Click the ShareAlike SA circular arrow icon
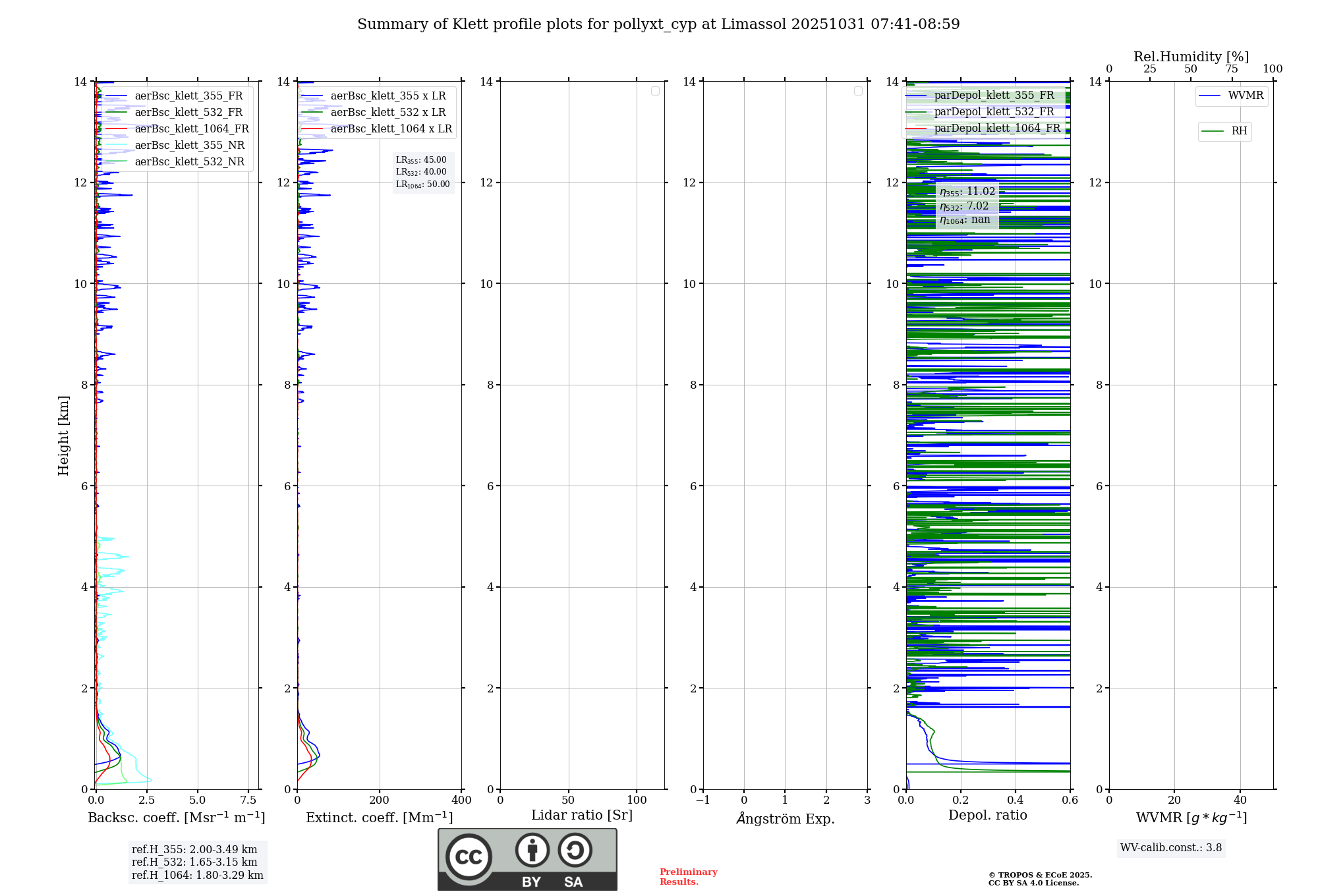 point(575,850)
